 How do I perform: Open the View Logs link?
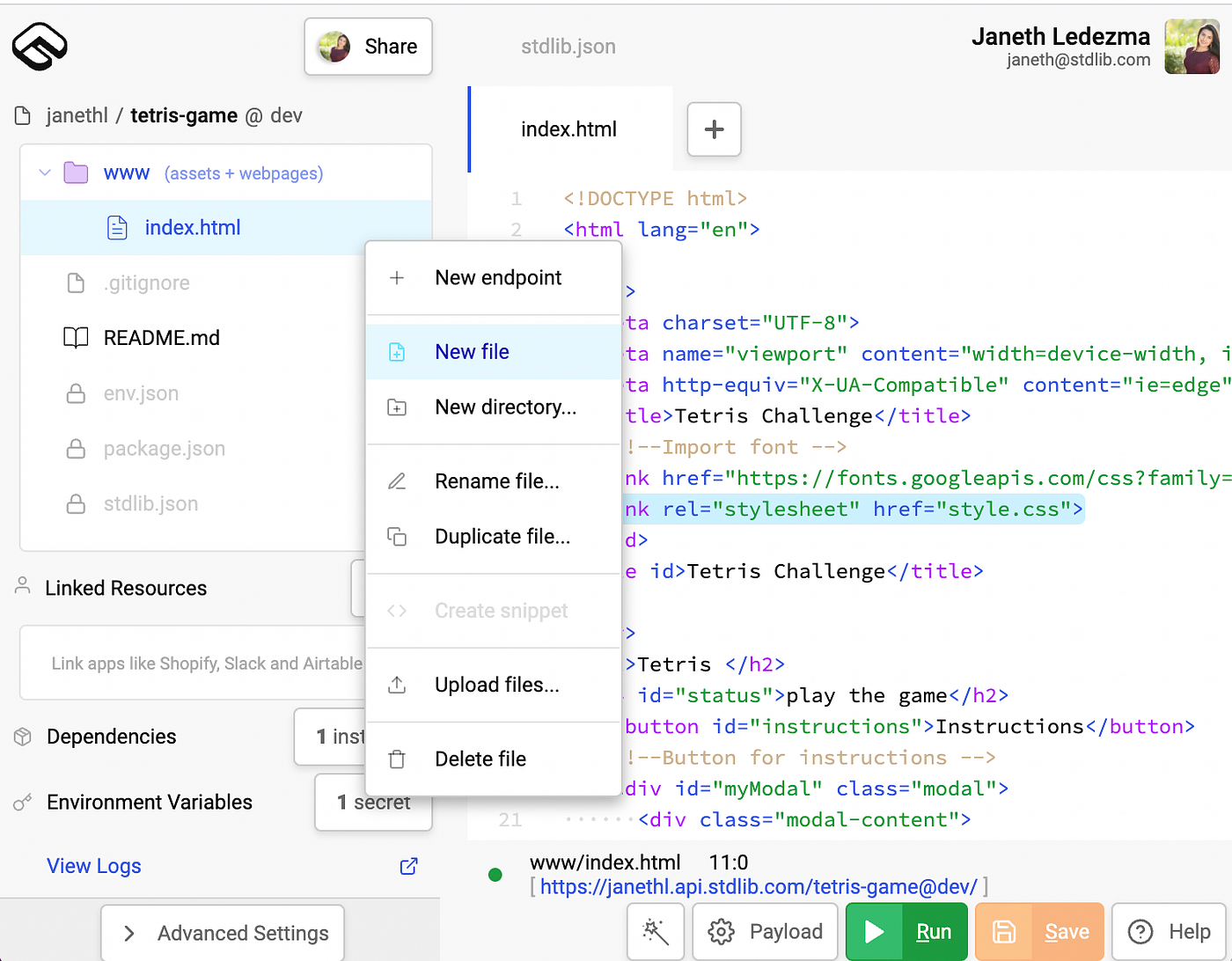point(94,866)
